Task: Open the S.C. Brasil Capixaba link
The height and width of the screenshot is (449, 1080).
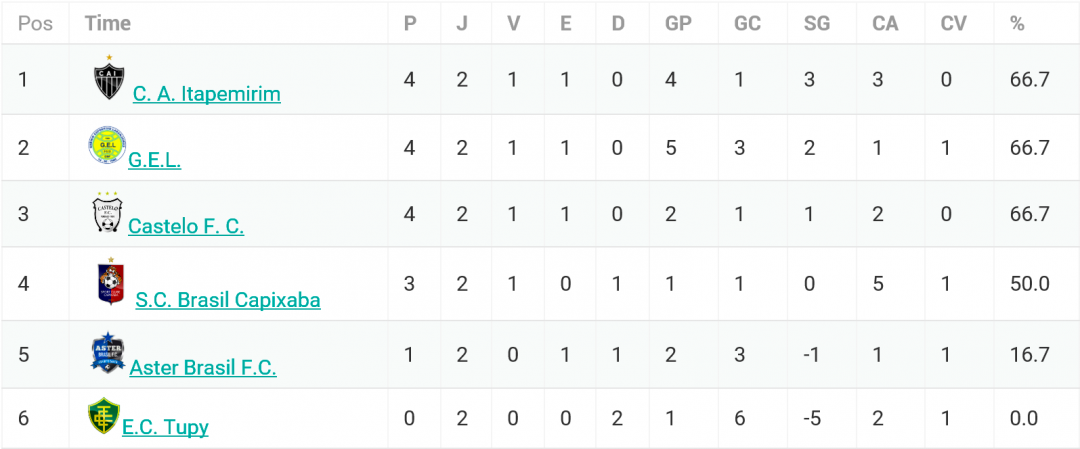Action: click(228, 300)
